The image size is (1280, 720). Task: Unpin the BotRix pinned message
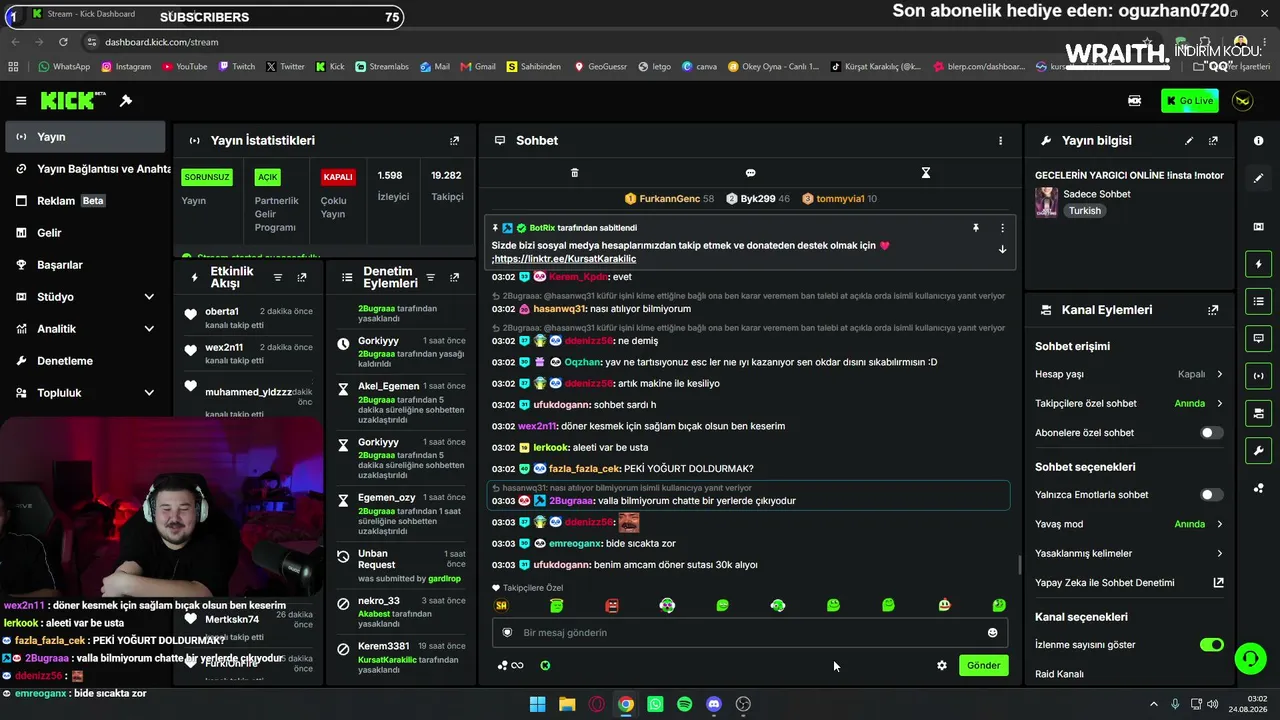tap(976, 228)
